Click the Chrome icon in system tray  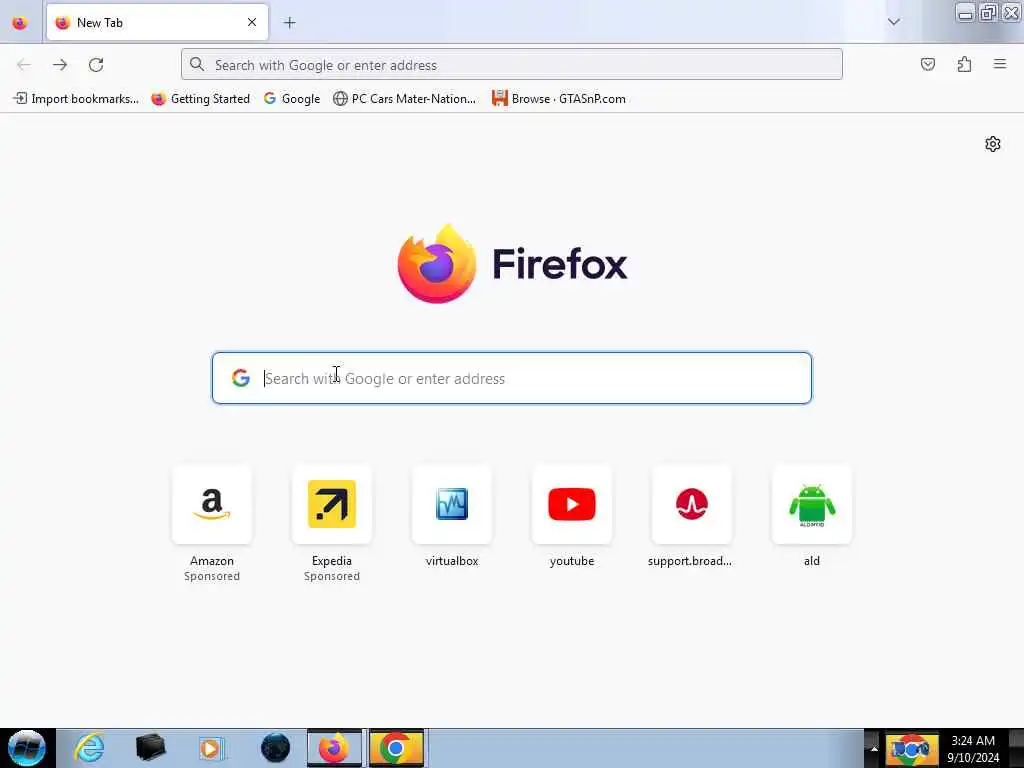[x=911, y=749]
